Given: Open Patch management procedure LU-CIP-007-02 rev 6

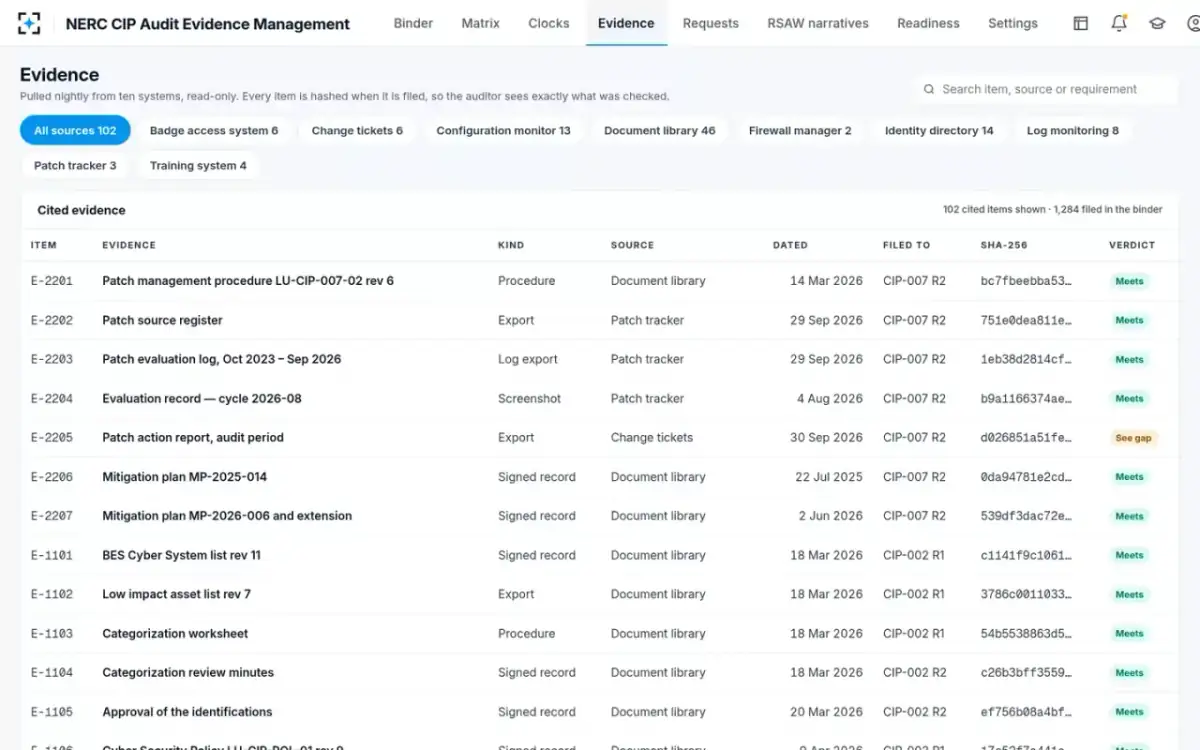Looking at the screenshot, I should point(248,281).
